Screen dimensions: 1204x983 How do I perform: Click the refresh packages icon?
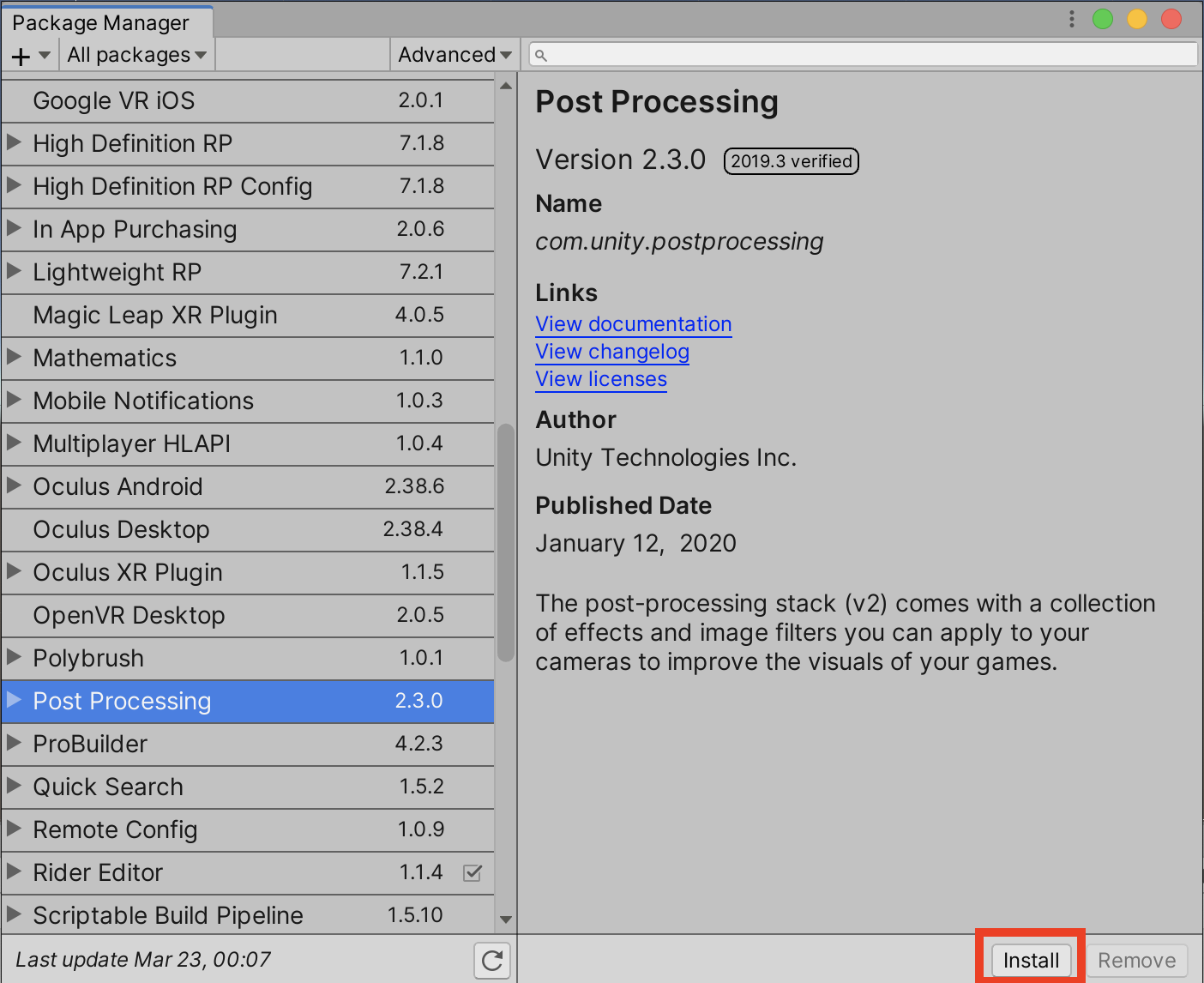[x=492, y=960]
